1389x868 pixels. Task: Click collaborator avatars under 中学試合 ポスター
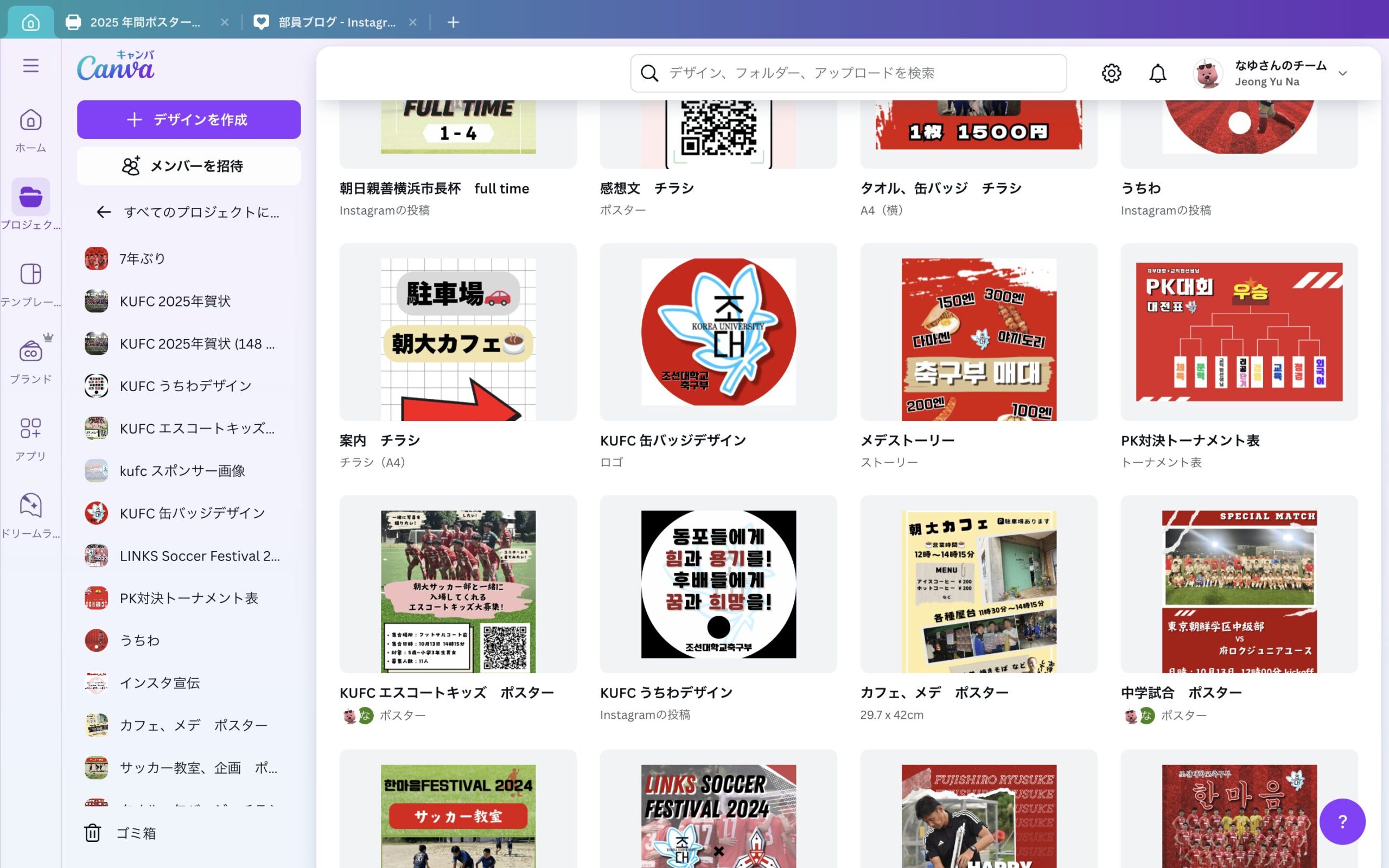click(x=1139, y=716)
